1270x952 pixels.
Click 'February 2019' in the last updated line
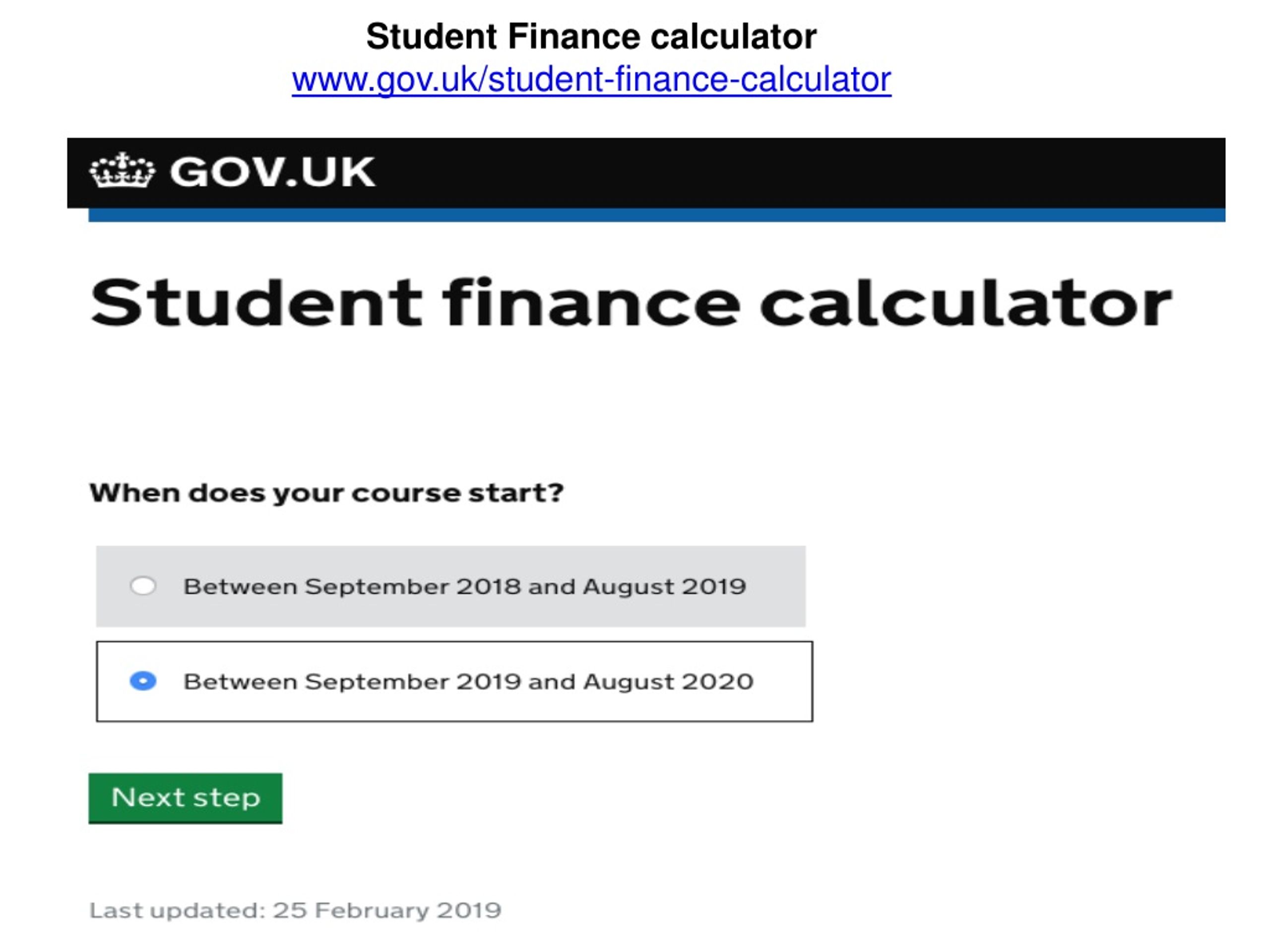pyautogui.click(x=408, y=910)
